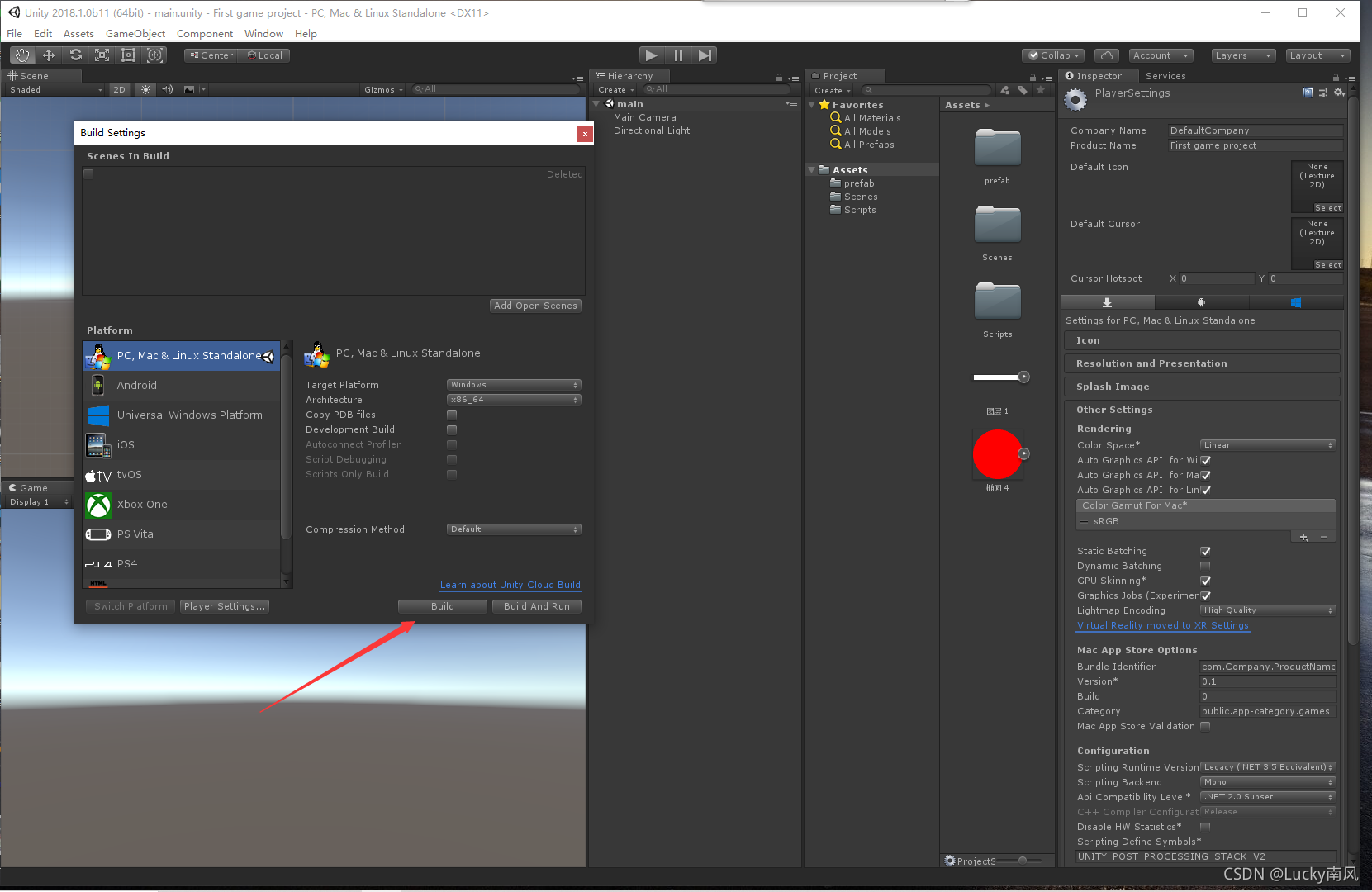
Task: Toggle GPU Skinning checkbox
Action: [1205, 581]
